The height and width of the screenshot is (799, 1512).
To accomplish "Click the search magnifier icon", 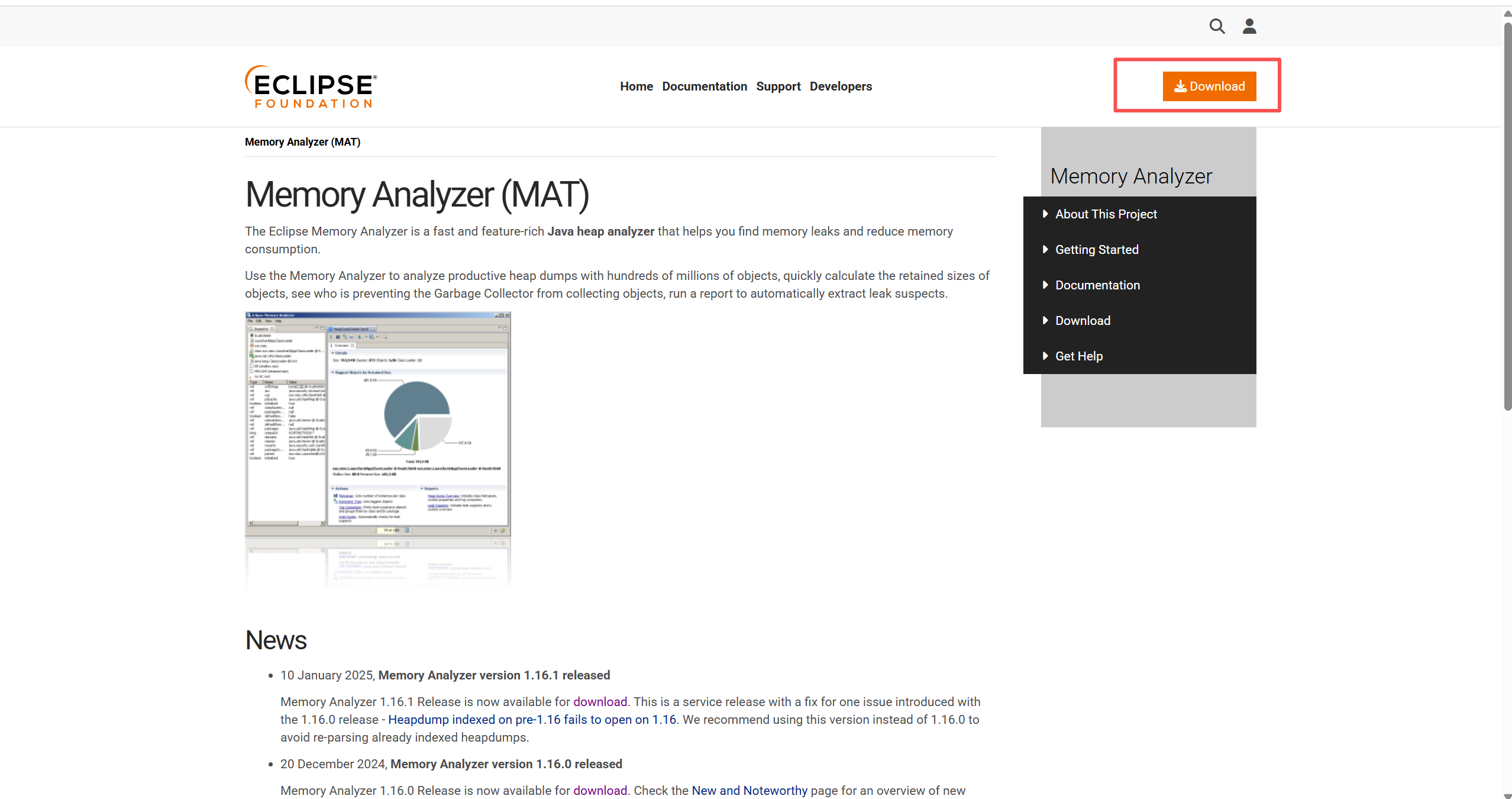I will coord(1217,26).
